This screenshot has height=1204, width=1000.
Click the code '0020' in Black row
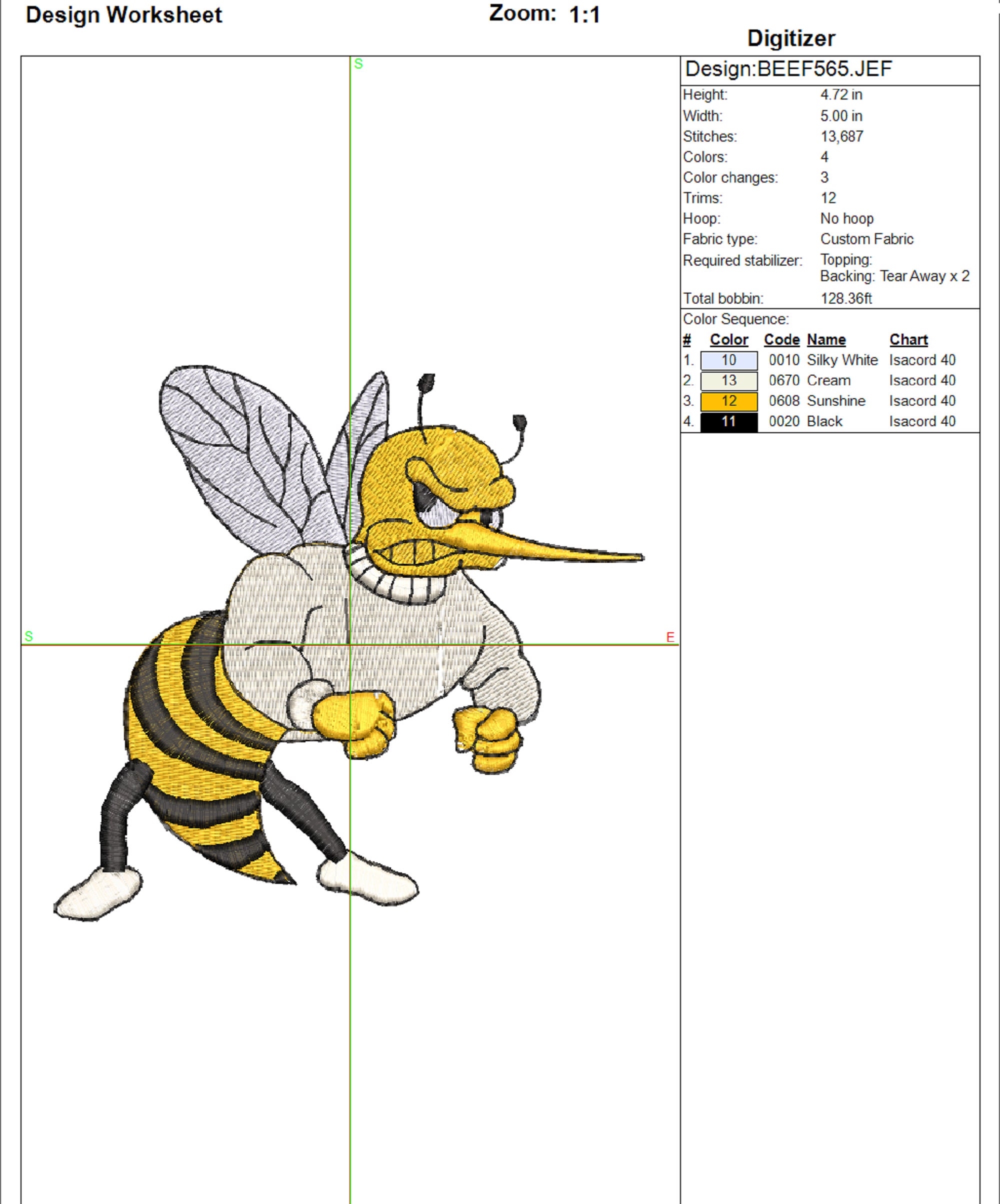point(784,422)
